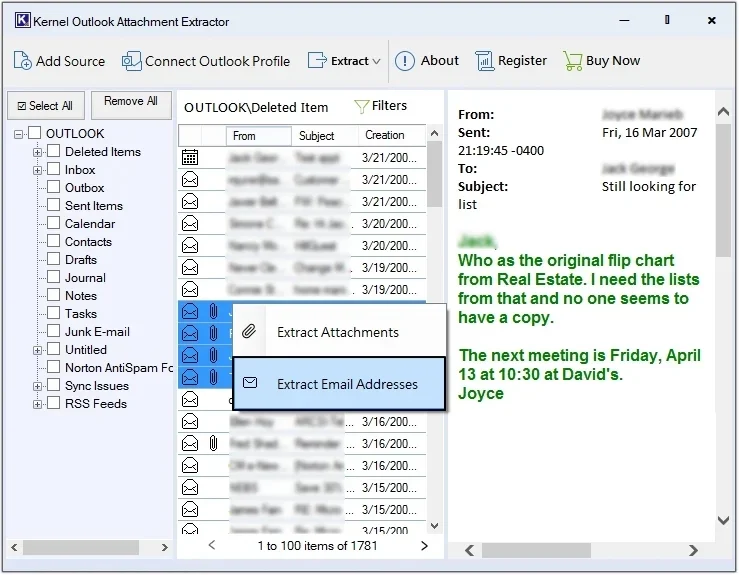739x575 pixels.
Task: Select the Journal folder label
Action: [85, 278]
